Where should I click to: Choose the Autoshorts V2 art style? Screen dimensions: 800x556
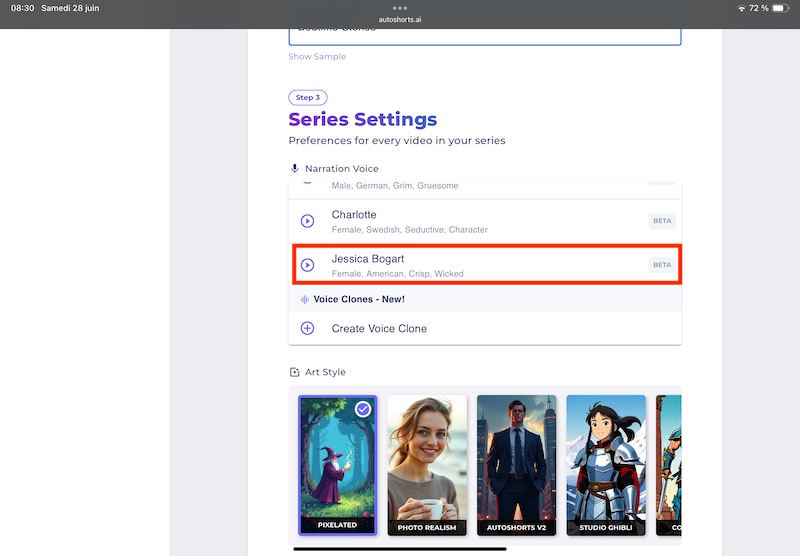pos(516,465)
